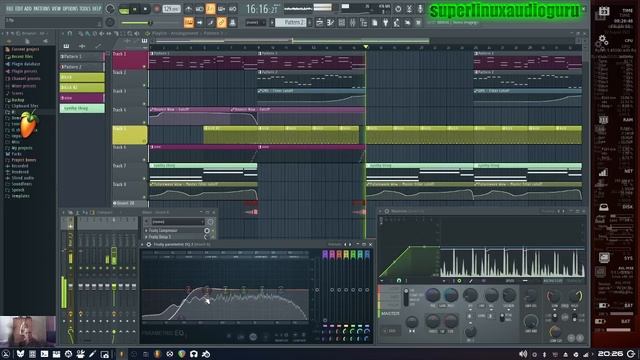Toggle the metronome icon
Screen dimensions: 640x360
point(188,9)
